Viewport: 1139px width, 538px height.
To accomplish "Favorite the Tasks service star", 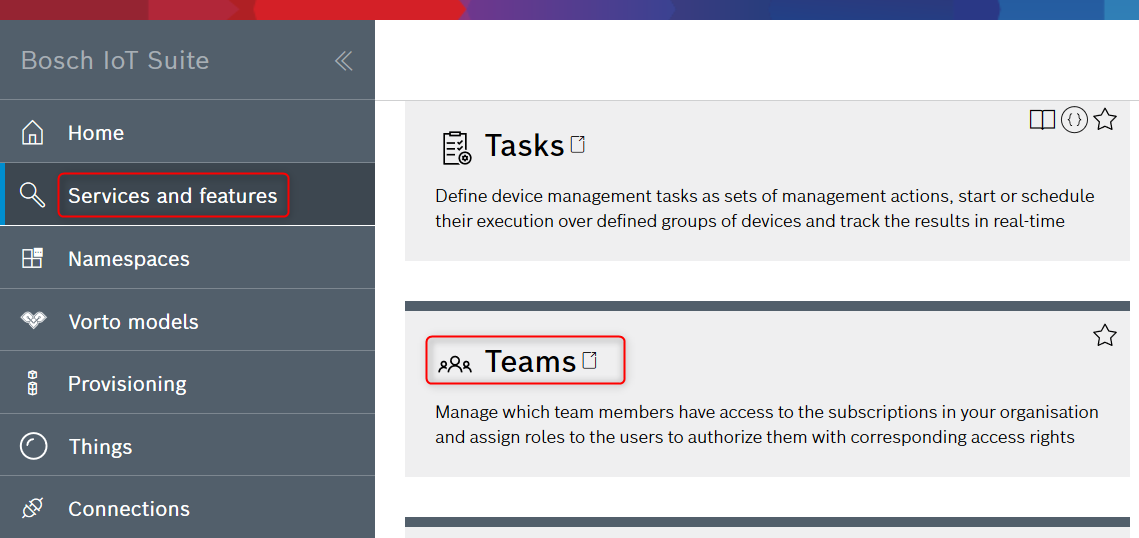I will [x=1105, y=119].
